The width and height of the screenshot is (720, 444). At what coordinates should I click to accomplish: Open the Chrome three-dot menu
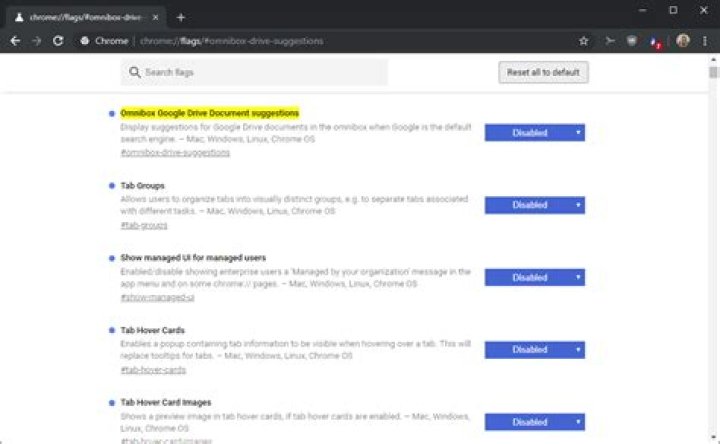pyautogui.click(x=704, y=41)
